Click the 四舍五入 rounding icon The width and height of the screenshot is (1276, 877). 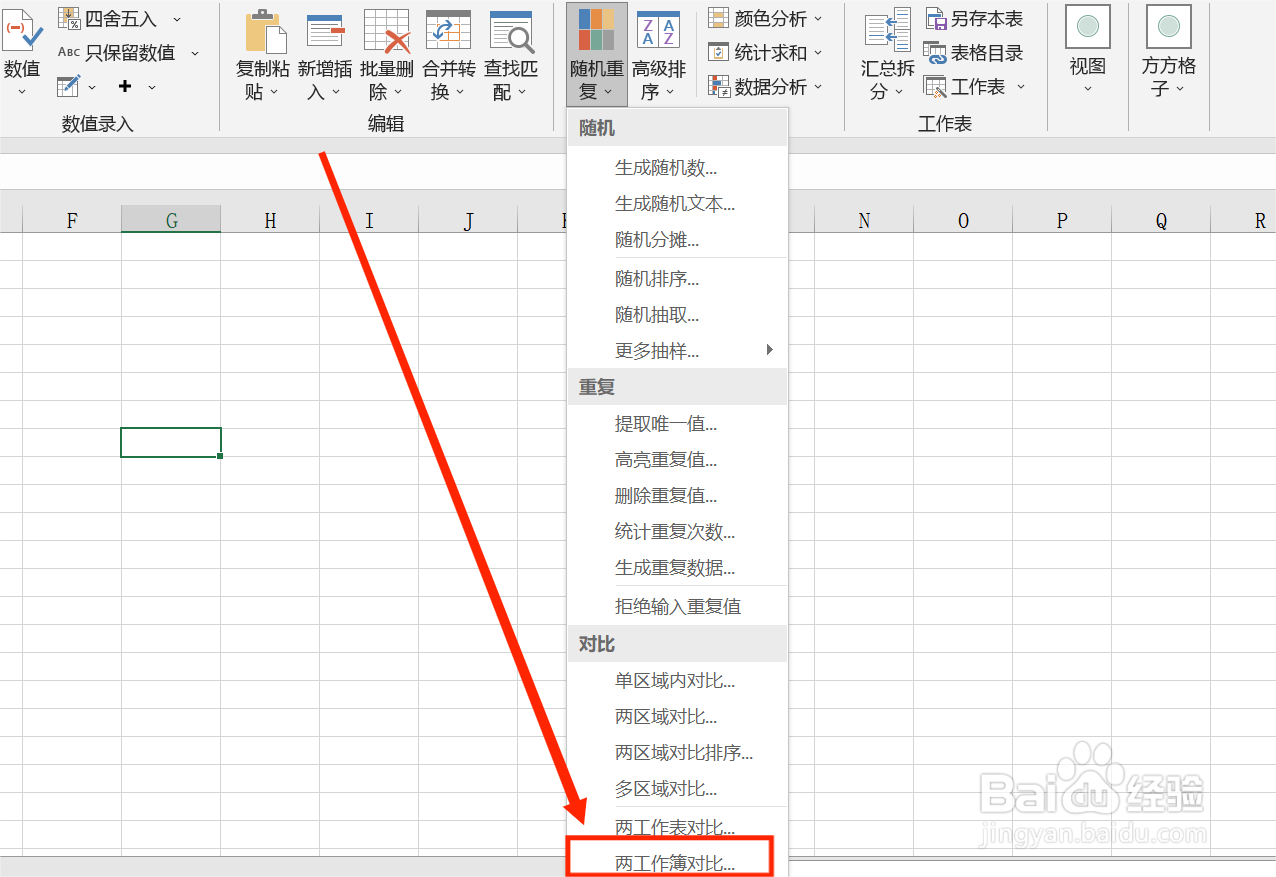click(x=69, y=19)
